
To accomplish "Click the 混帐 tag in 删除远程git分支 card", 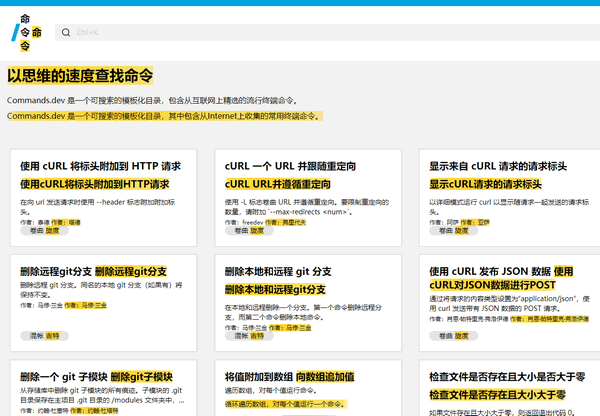I will click(x=44, y=336).
